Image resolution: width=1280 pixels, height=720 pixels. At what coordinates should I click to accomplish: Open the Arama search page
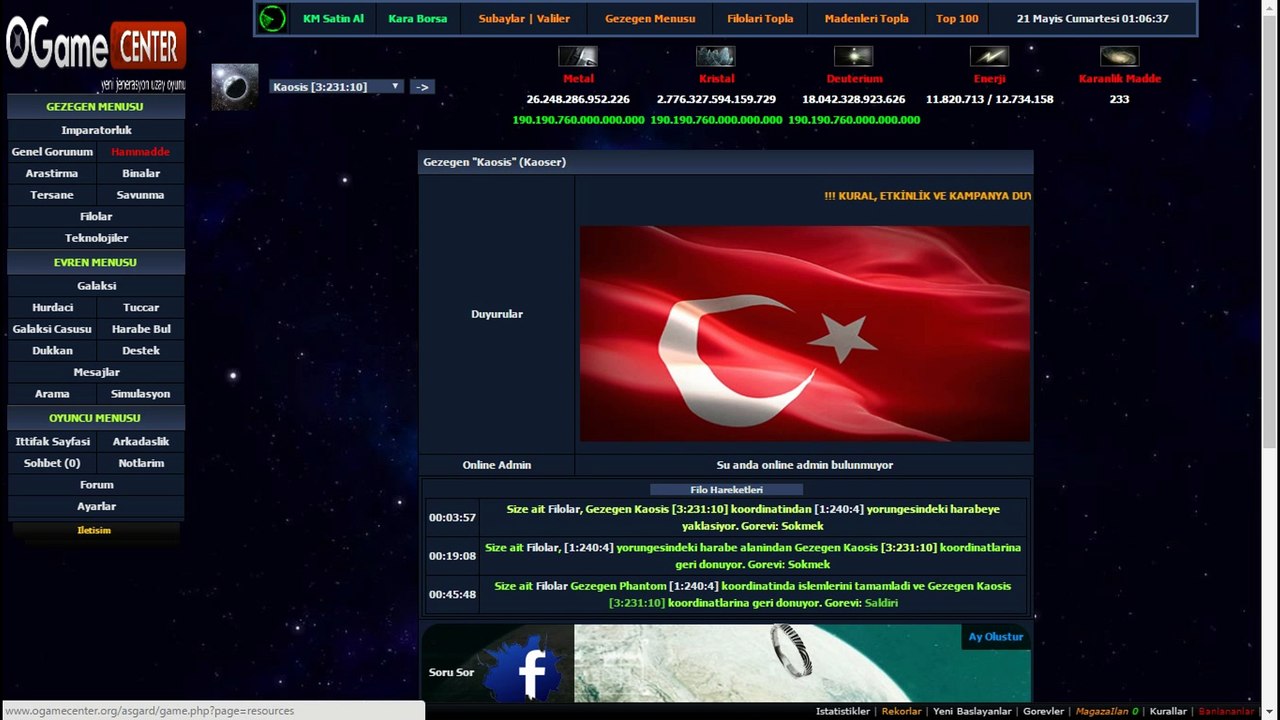pyautogui.click(x=52, y=394)
